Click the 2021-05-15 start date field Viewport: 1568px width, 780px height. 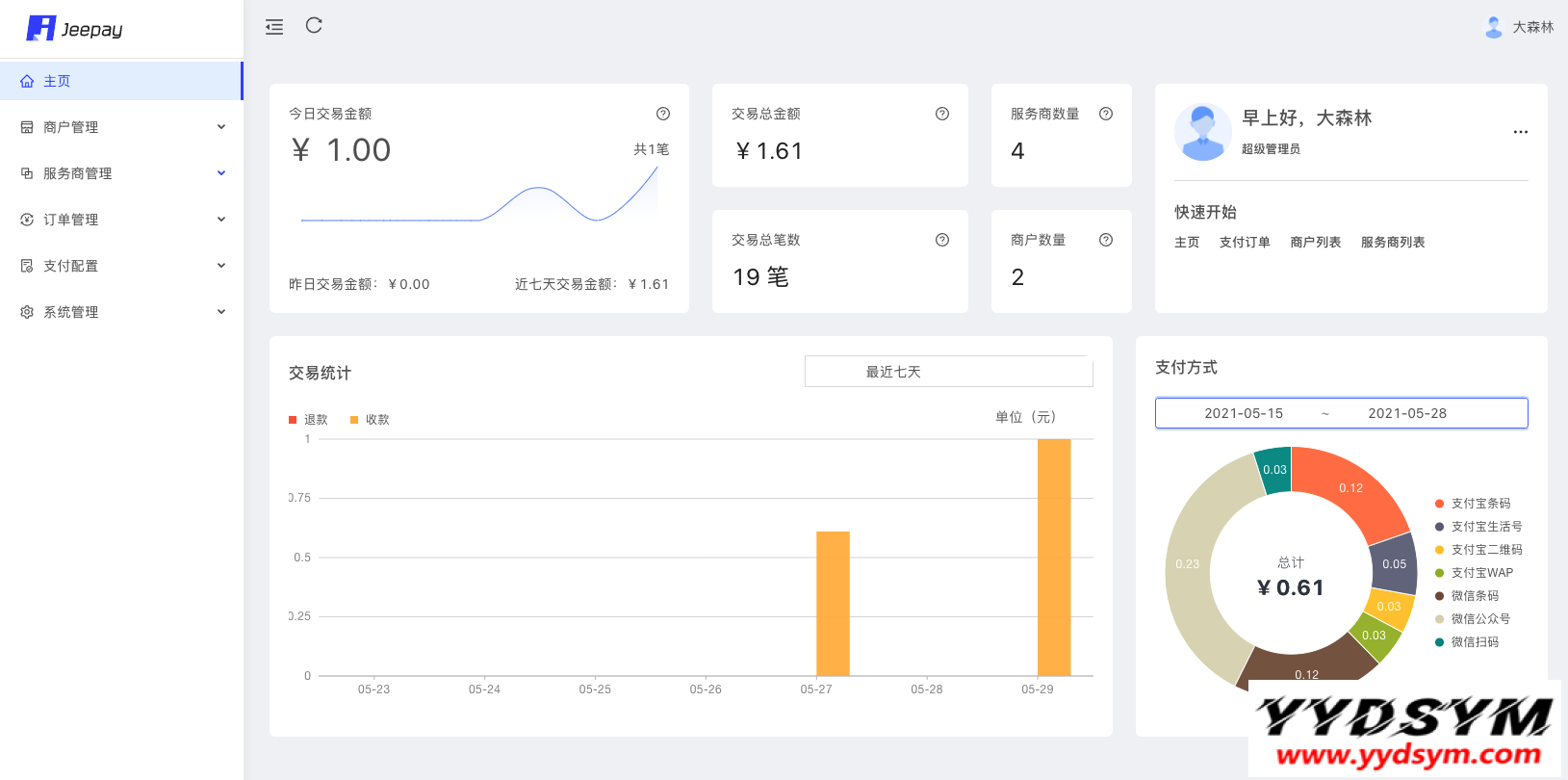coord(1244,413)
